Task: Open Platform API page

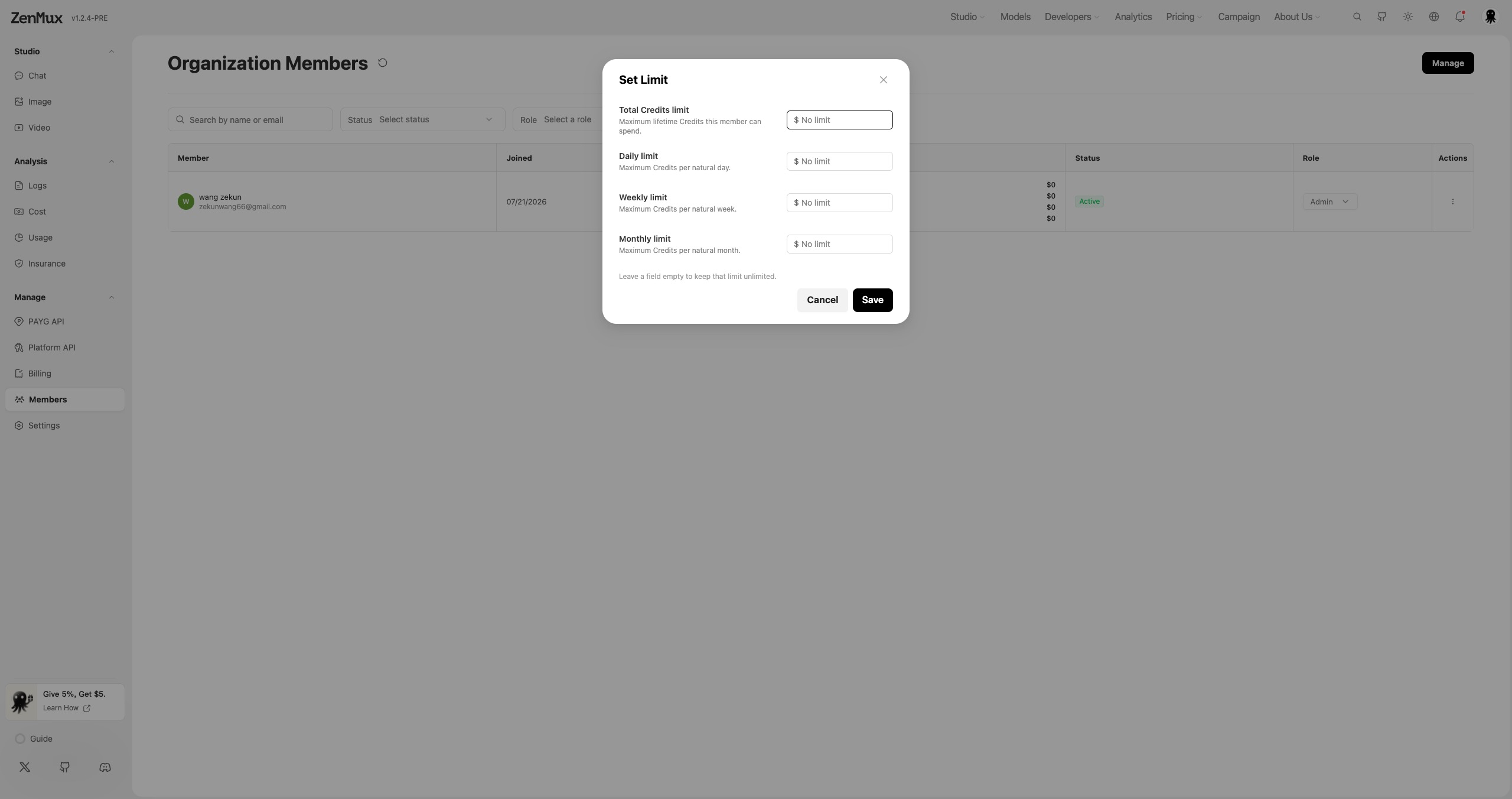Action: [65, 347]
